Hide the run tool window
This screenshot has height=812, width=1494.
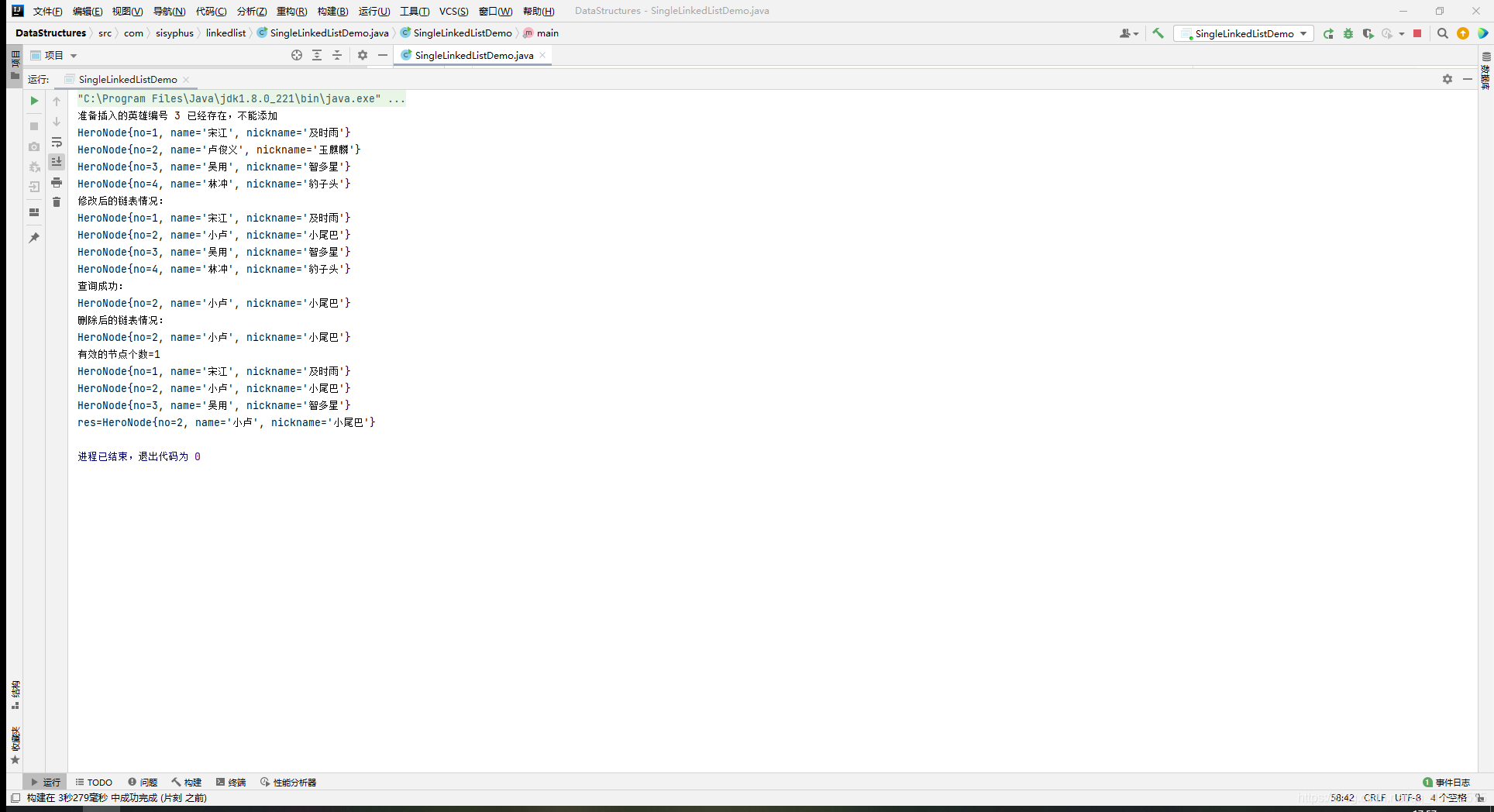click(1468, 79)
